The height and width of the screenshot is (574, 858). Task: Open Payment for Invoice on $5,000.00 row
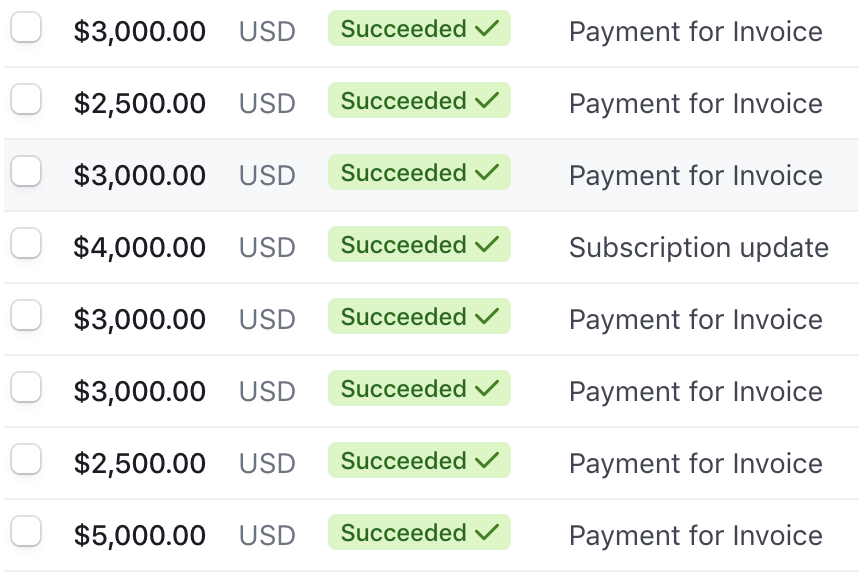pos(695,535)
